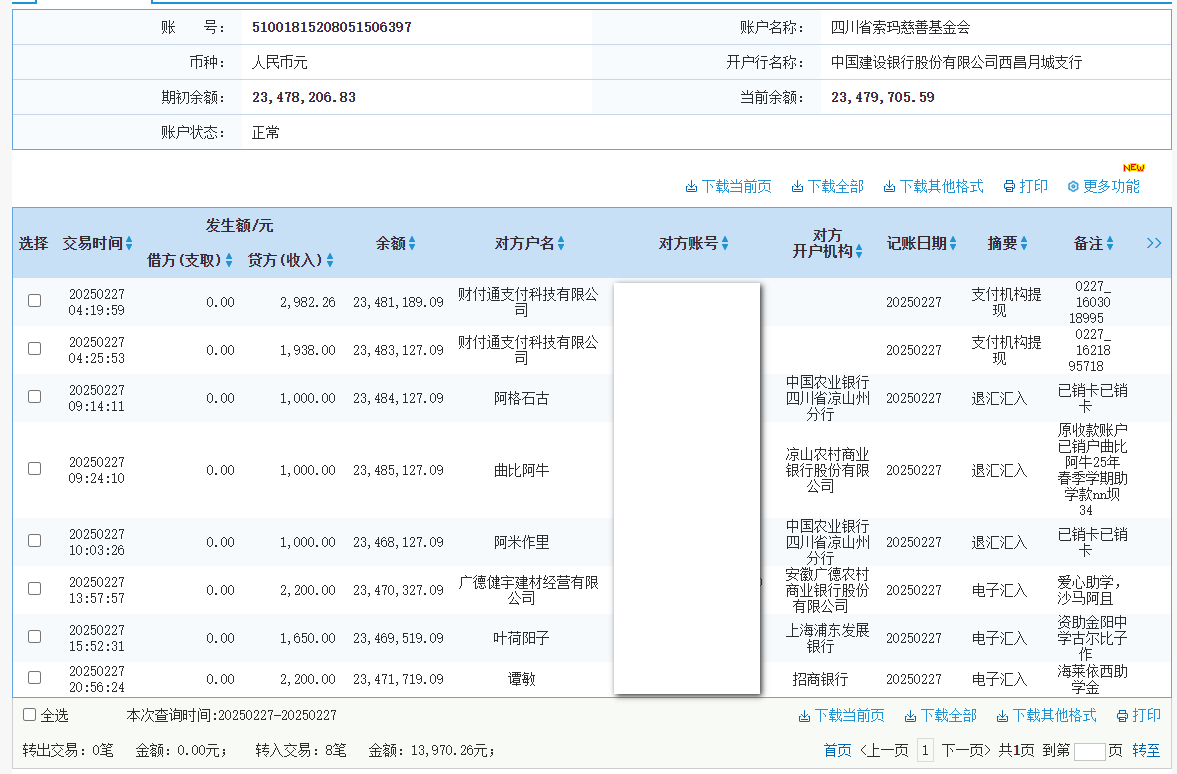Tick checkbox for 阿米作里 row
The image size is (1177, 774).
(x=35, y=541)
